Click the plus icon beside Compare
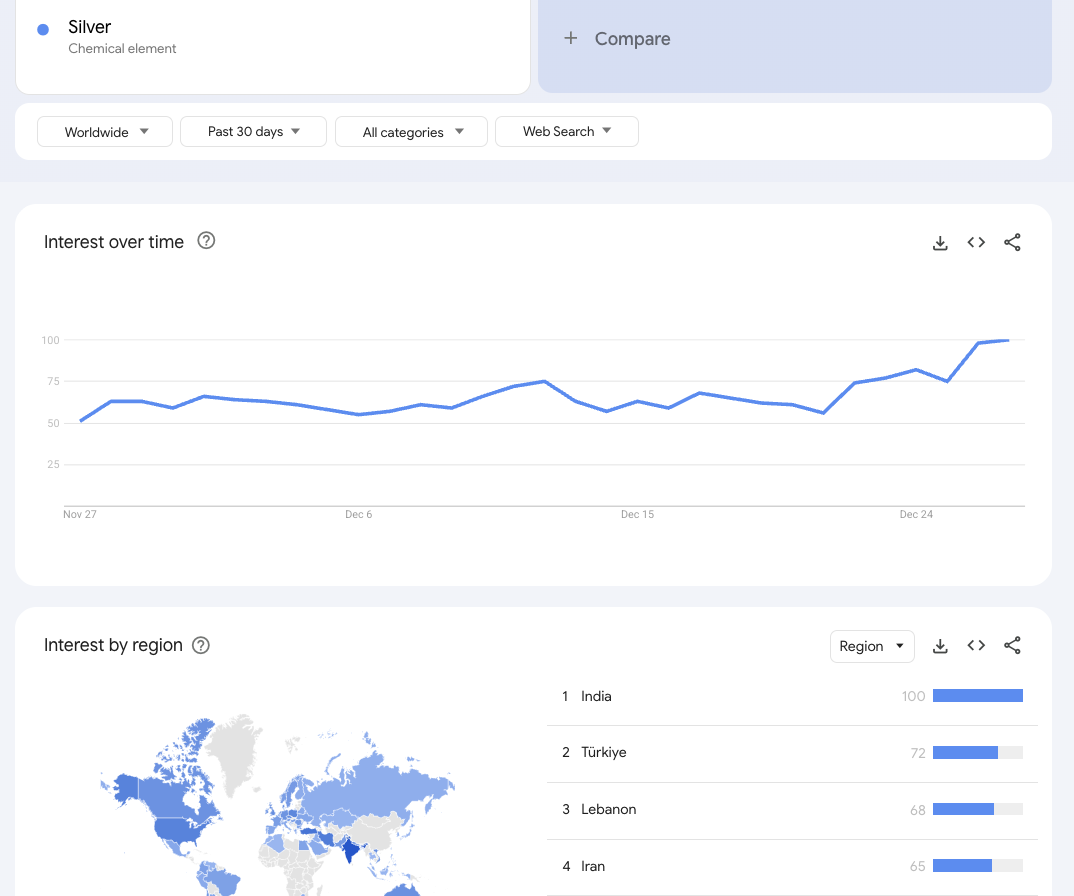The width and height of the screenshot is (1074, 896). pyautogui.click(x=571, y=38)
